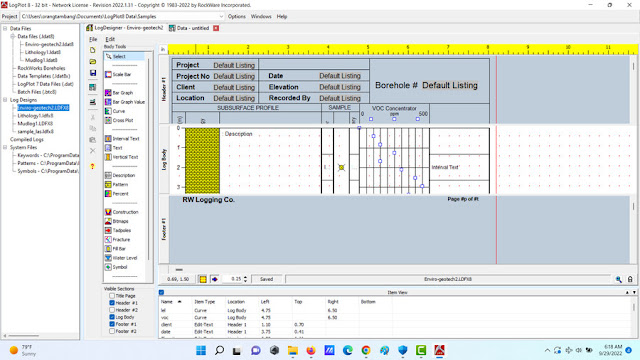Click the blue arrow snap icon
The image size is (640, 360).
pos(215,279)
